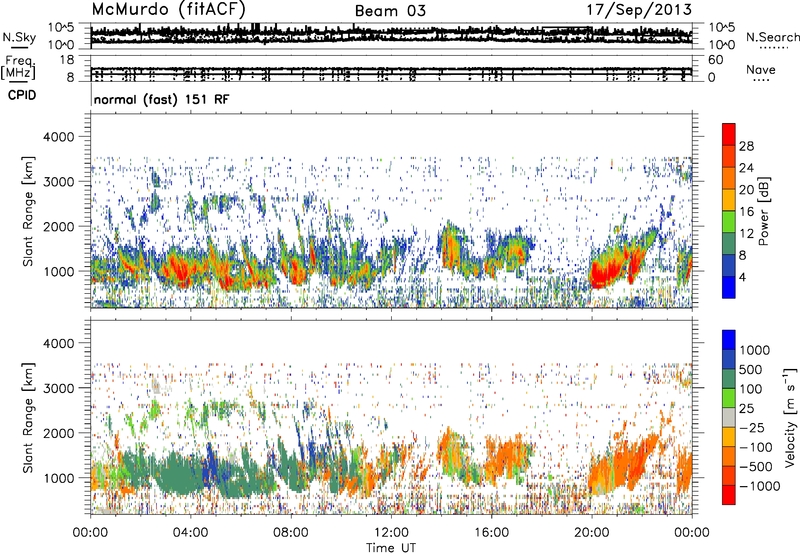Image resolution: width=800 pixels, height=554 pixels.
Task: Click the Slant Range label of velocity panel
Action: tap(28, 418)
